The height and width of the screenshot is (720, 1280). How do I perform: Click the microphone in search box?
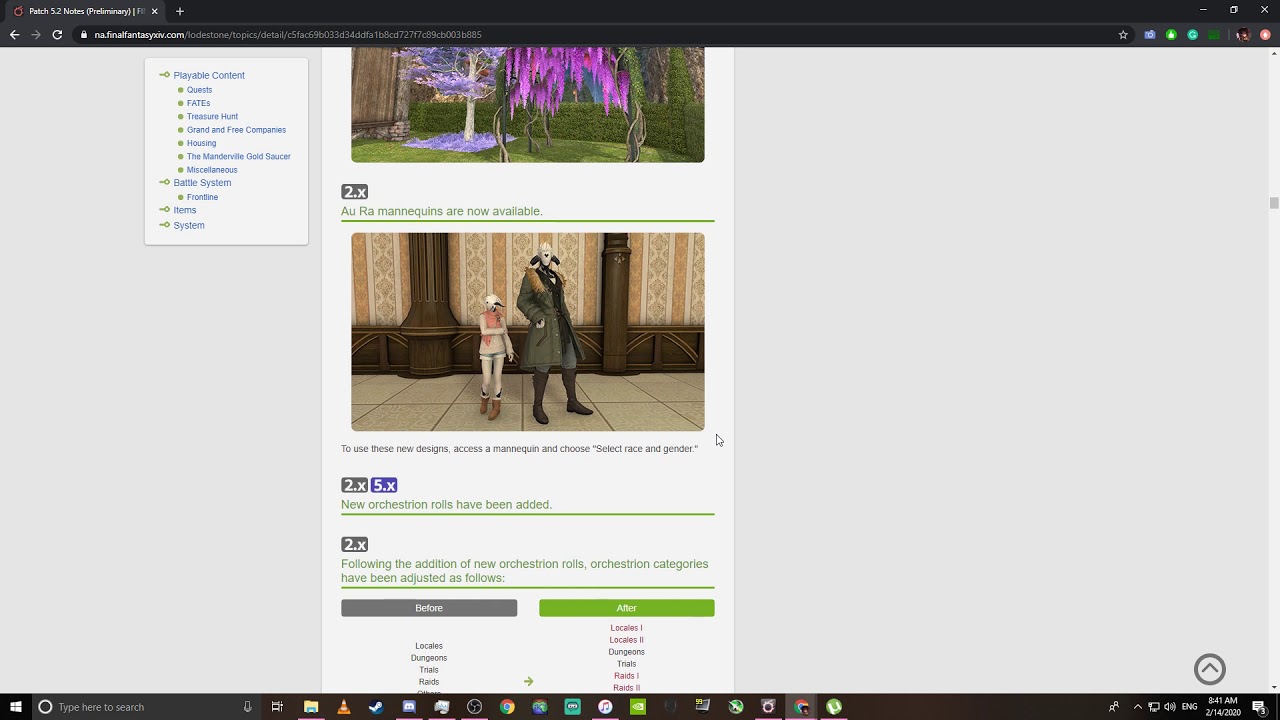click(248, 707)
